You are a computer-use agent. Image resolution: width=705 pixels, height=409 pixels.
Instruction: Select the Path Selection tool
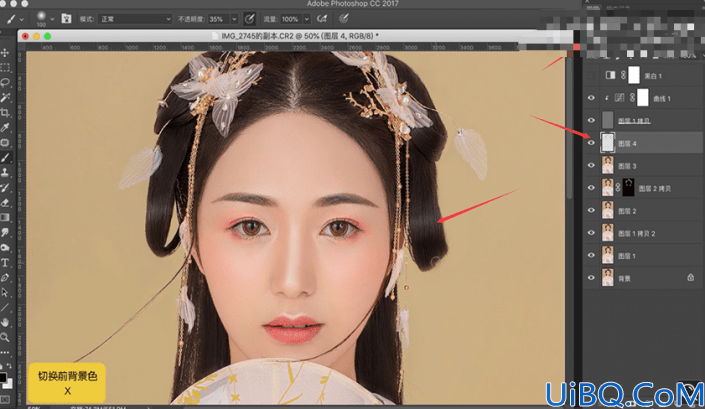click(5, 292)
